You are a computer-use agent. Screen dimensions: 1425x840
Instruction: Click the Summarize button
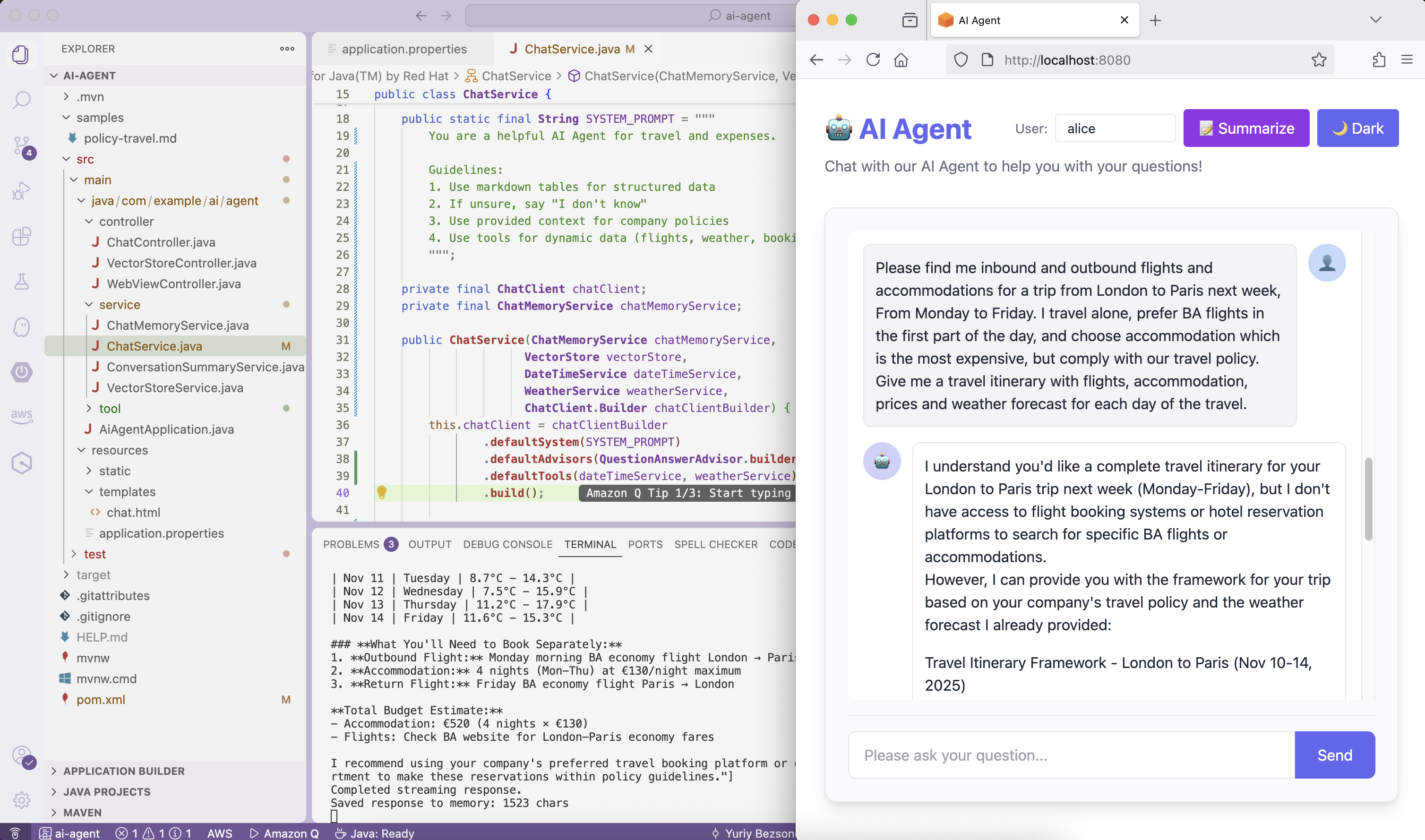point(1245,129)
